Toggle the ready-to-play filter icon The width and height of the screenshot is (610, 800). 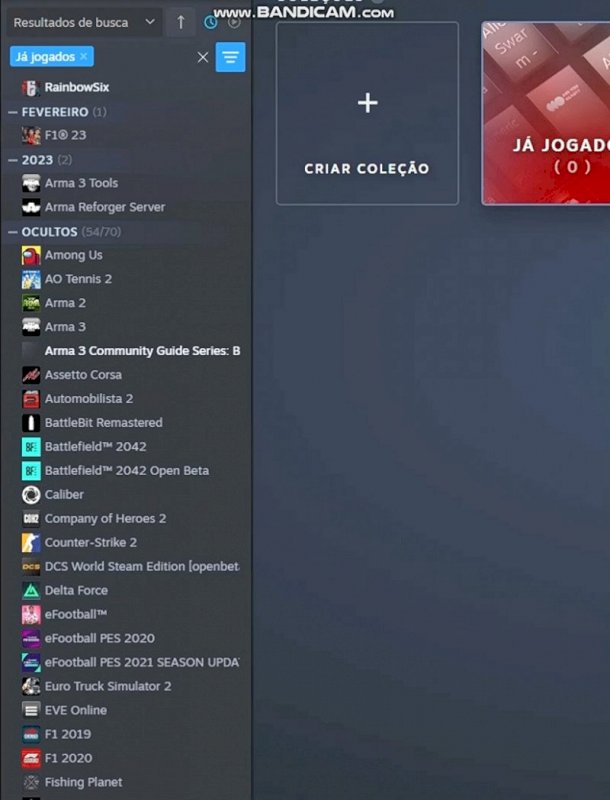(x=234, y=22)
